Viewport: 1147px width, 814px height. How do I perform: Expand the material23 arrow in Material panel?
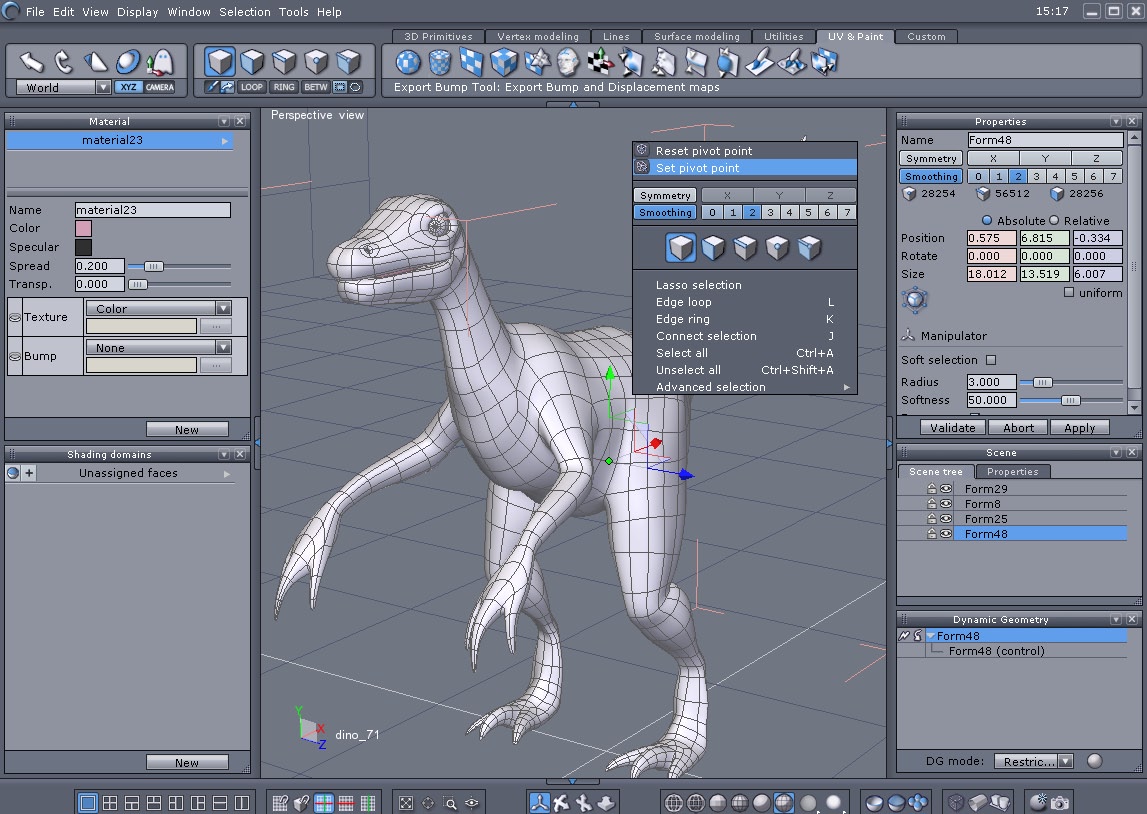point(225,140)
